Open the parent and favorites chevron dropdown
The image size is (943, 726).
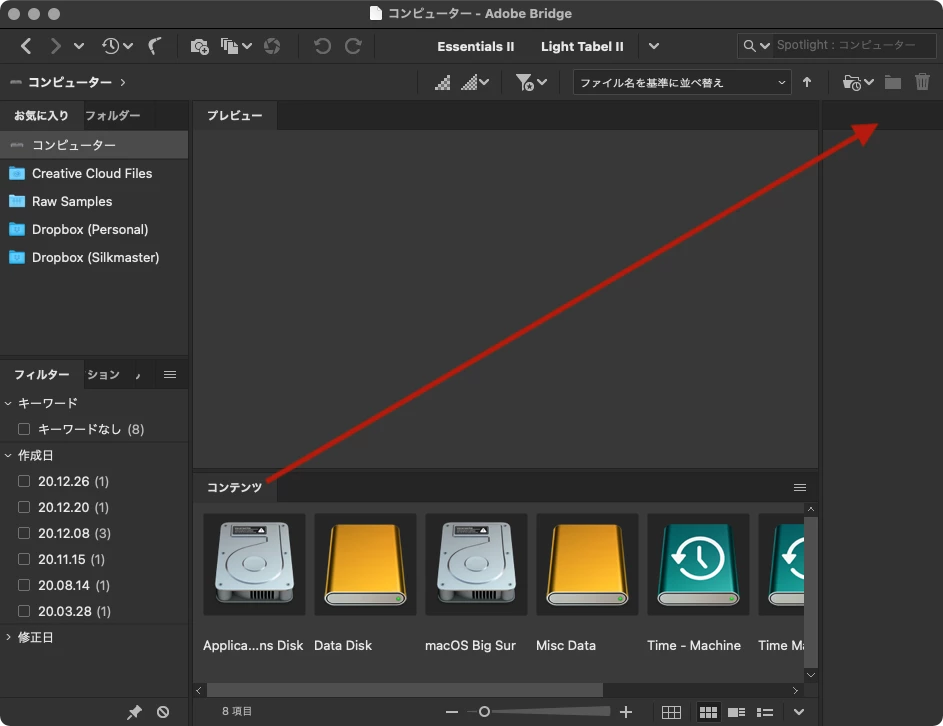coord(79,46)
